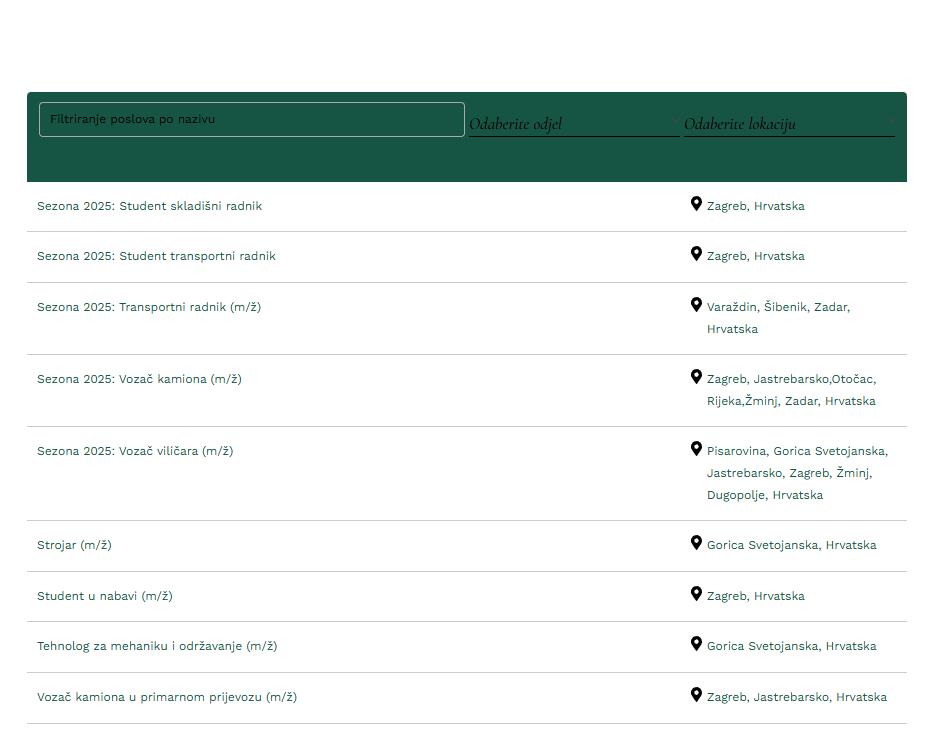View Tehnolog za mehaniku i održavanje job

click(x=157, y=646)
